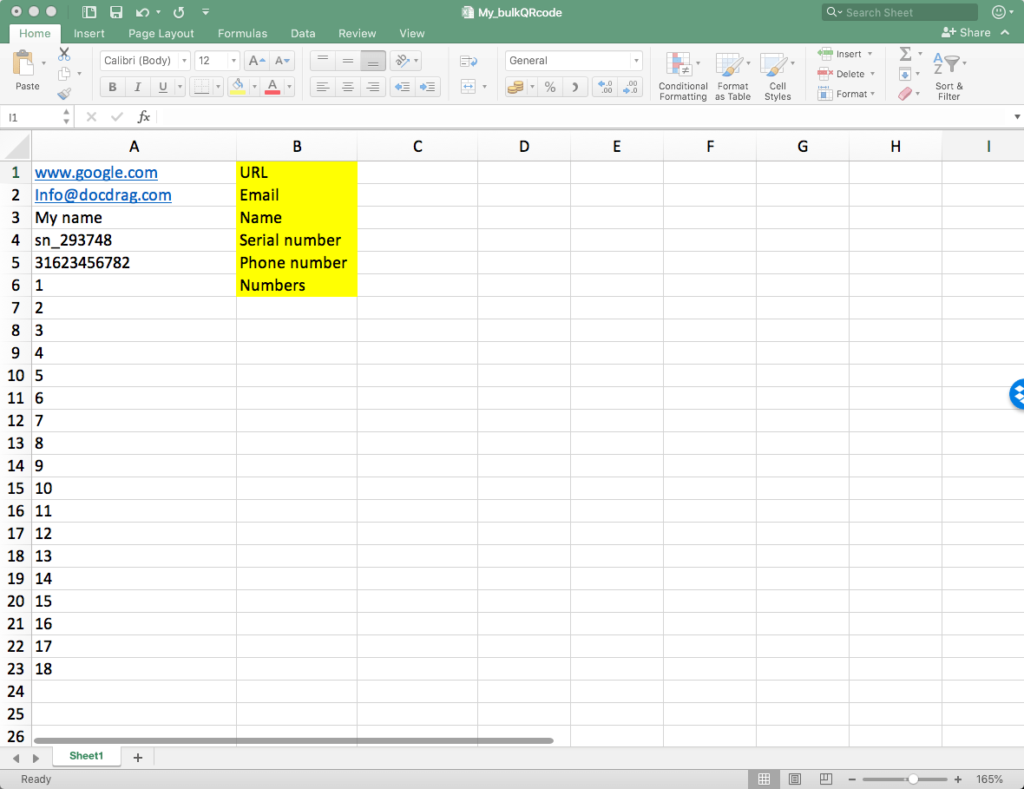Click the insert function fx icon
Screen dimensions: 1024x789
click(x=144, y=117)
